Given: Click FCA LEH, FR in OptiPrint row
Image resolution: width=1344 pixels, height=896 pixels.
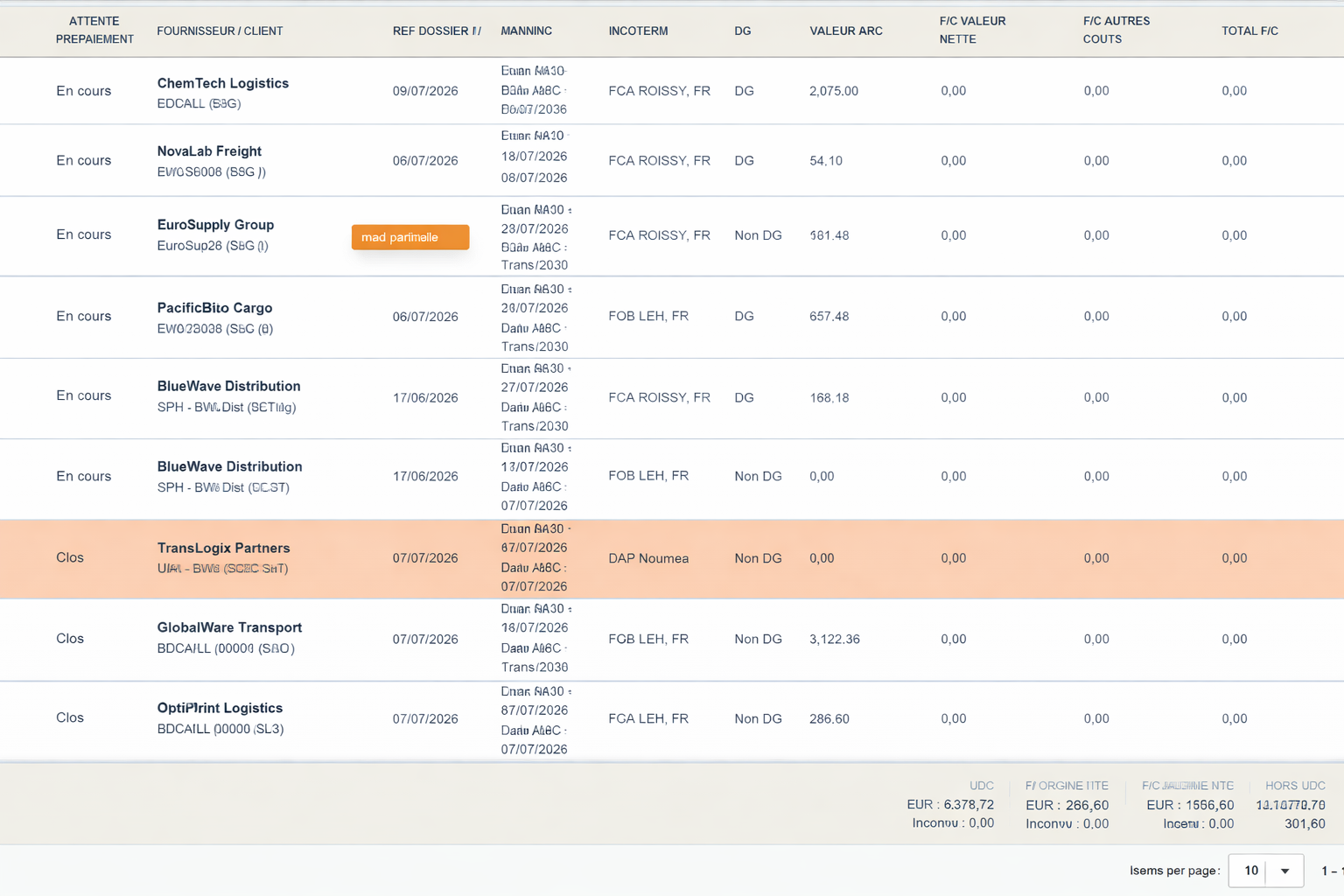Looking at the screenshot, I should (648, 719).
